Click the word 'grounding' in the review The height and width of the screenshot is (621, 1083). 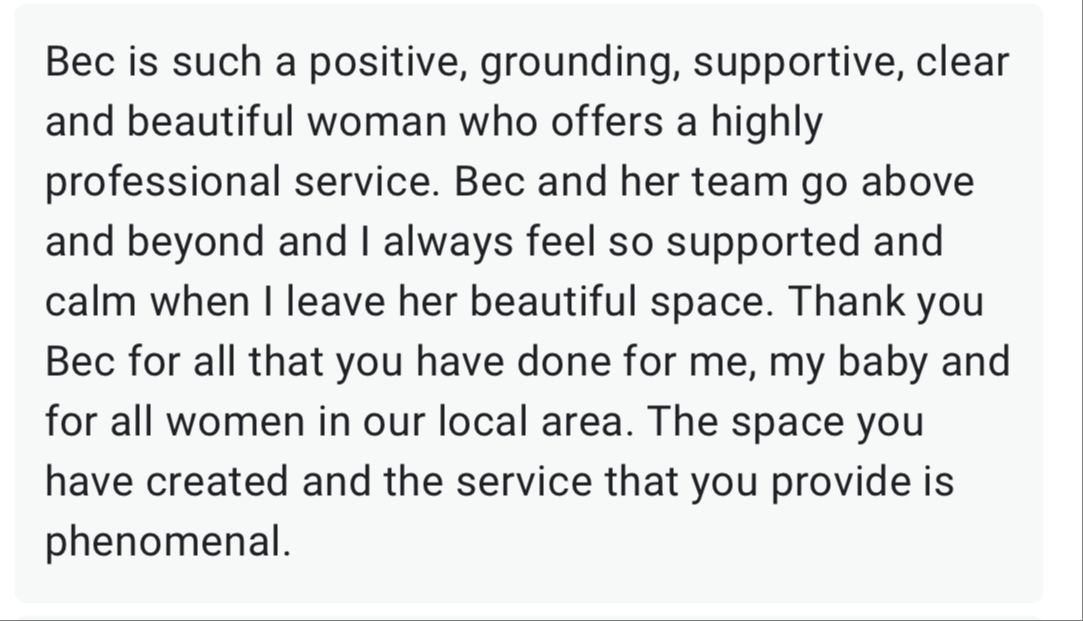(x=574, y=62)
